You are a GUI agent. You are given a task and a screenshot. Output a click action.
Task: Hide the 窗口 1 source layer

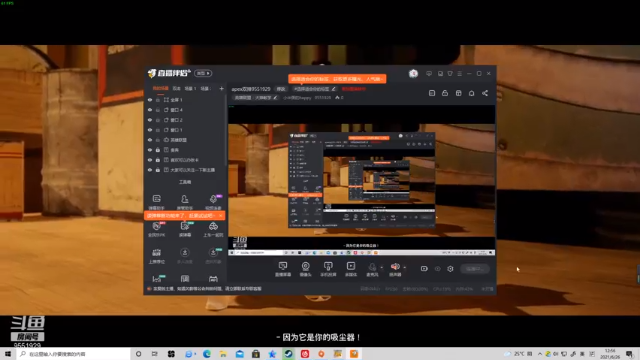[150, 130]
